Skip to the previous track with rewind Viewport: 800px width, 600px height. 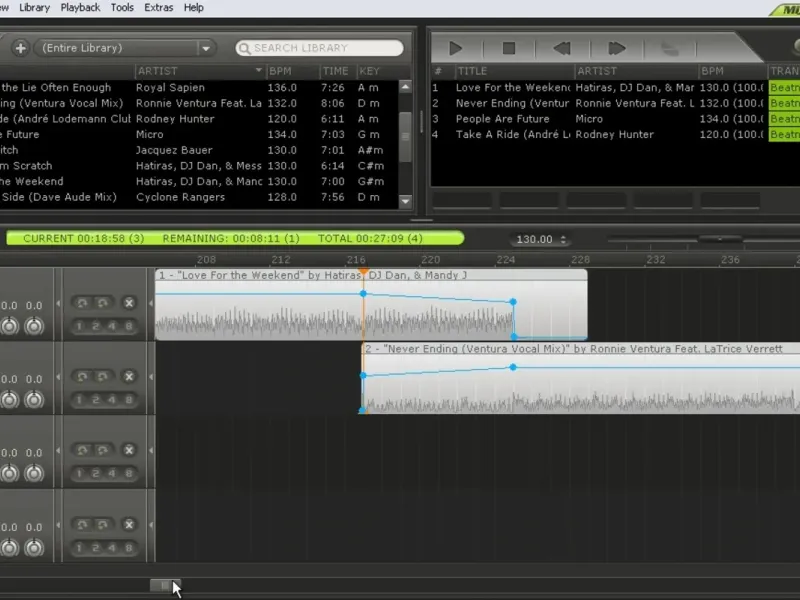point(562,47)
